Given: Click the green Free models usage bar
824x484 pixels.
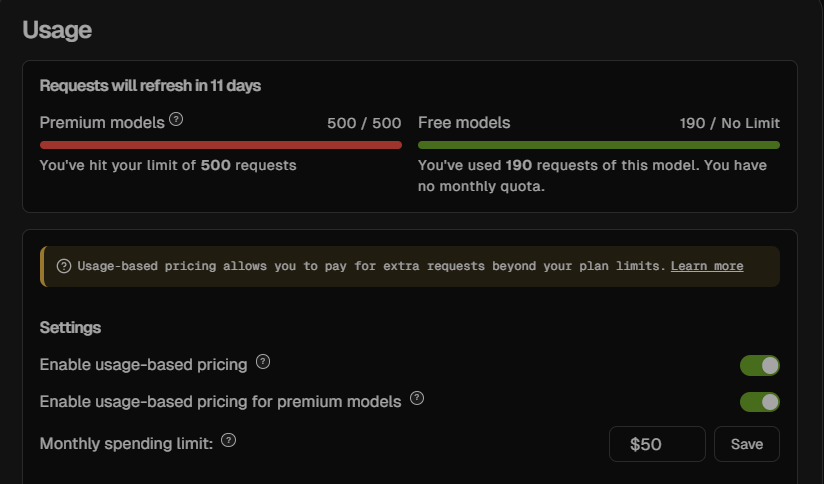Looking at the screenshot, I should pos(599,145).
